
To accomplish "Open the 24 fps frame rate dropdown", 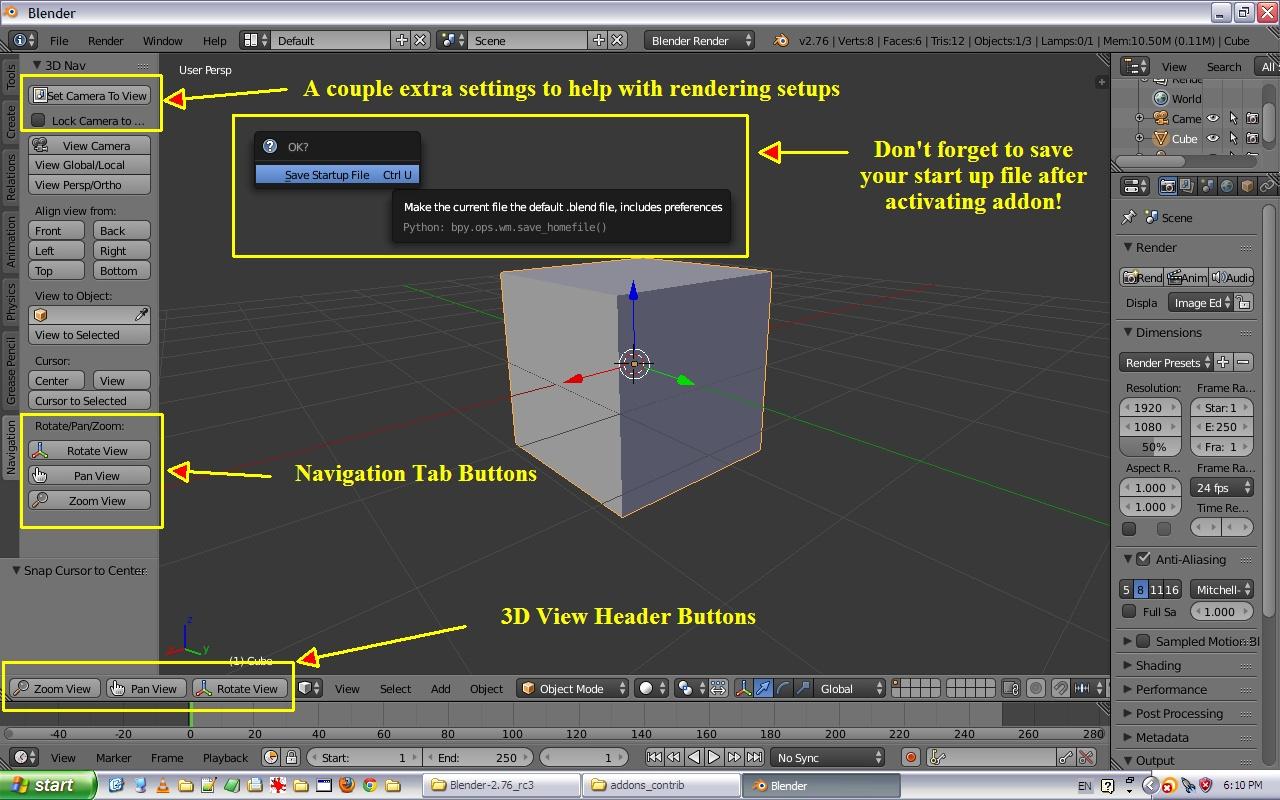I will (x=1221, y=487).
